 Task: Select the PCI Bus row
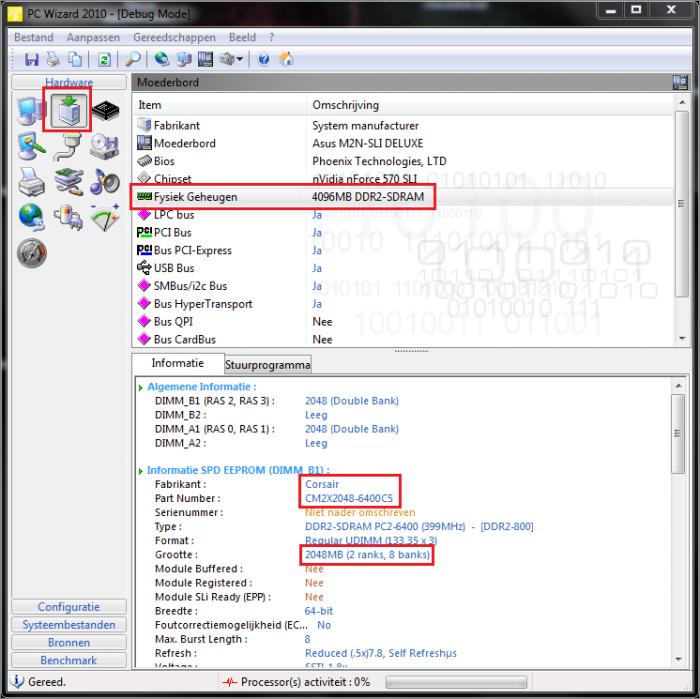pos(403,233)
